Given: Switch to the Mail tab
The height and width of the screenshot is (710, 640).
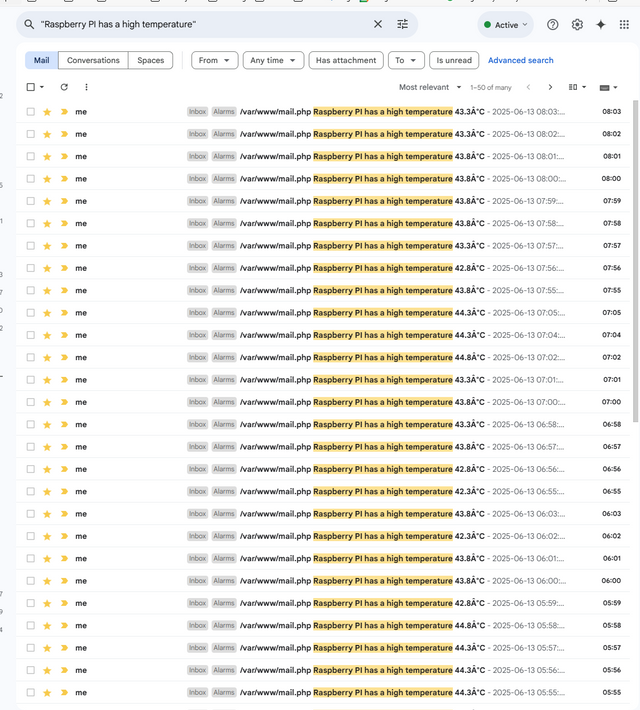Looking at the screenshot, I should pyautogui.click(x=42, y=60).
